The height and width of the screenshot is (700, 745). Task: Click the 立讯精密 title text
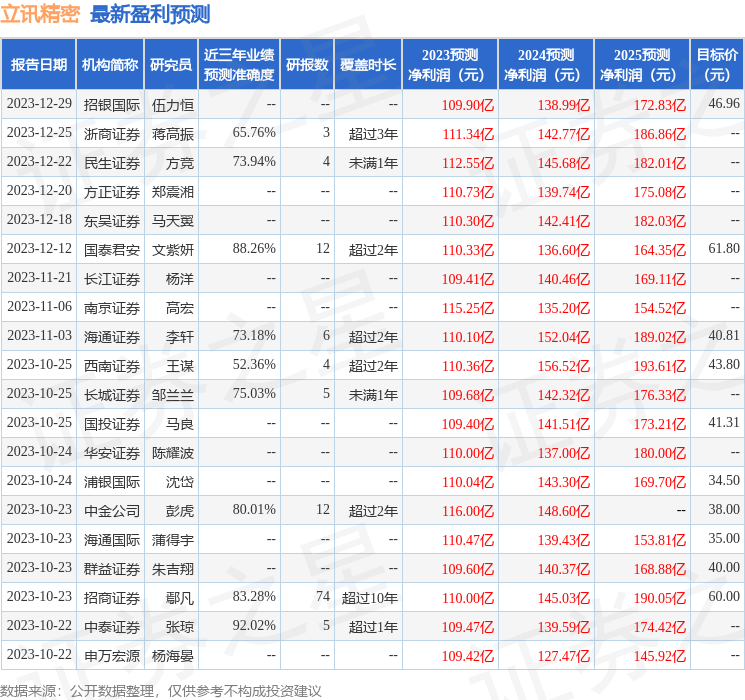40,14
